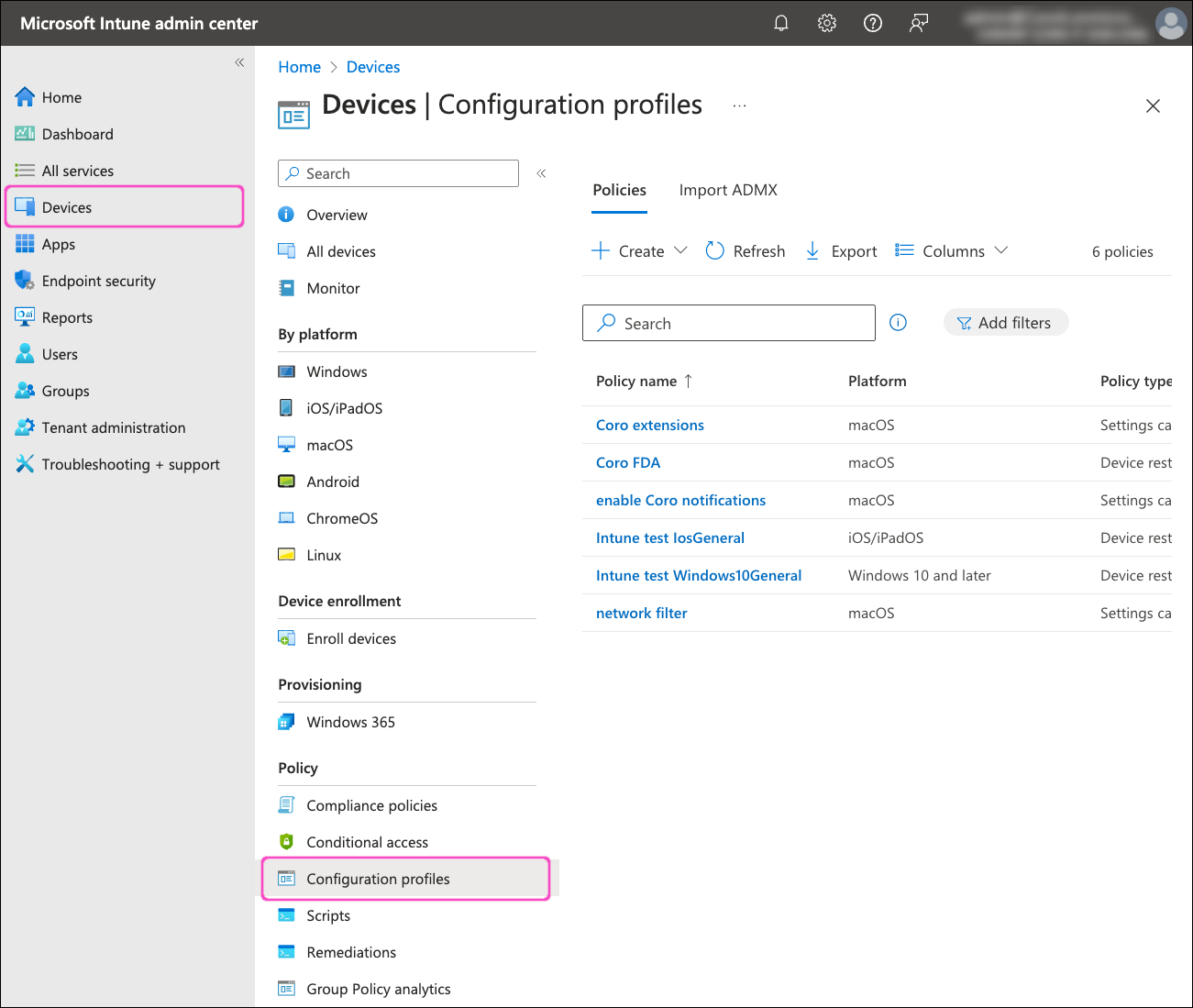Click the Export download icon
This screenshot has height=1008, width=1193.
[x=812, y=250]
